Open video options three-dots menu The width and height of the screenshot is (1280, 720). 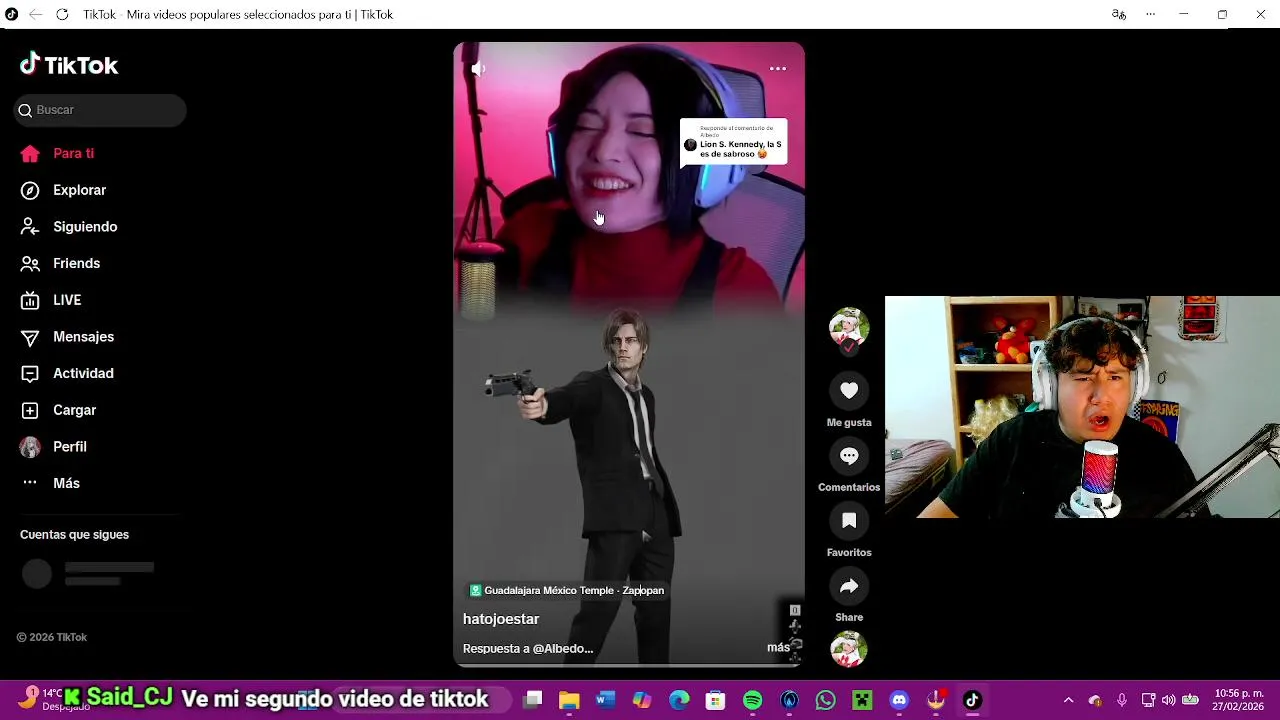[x=778, y=69]
